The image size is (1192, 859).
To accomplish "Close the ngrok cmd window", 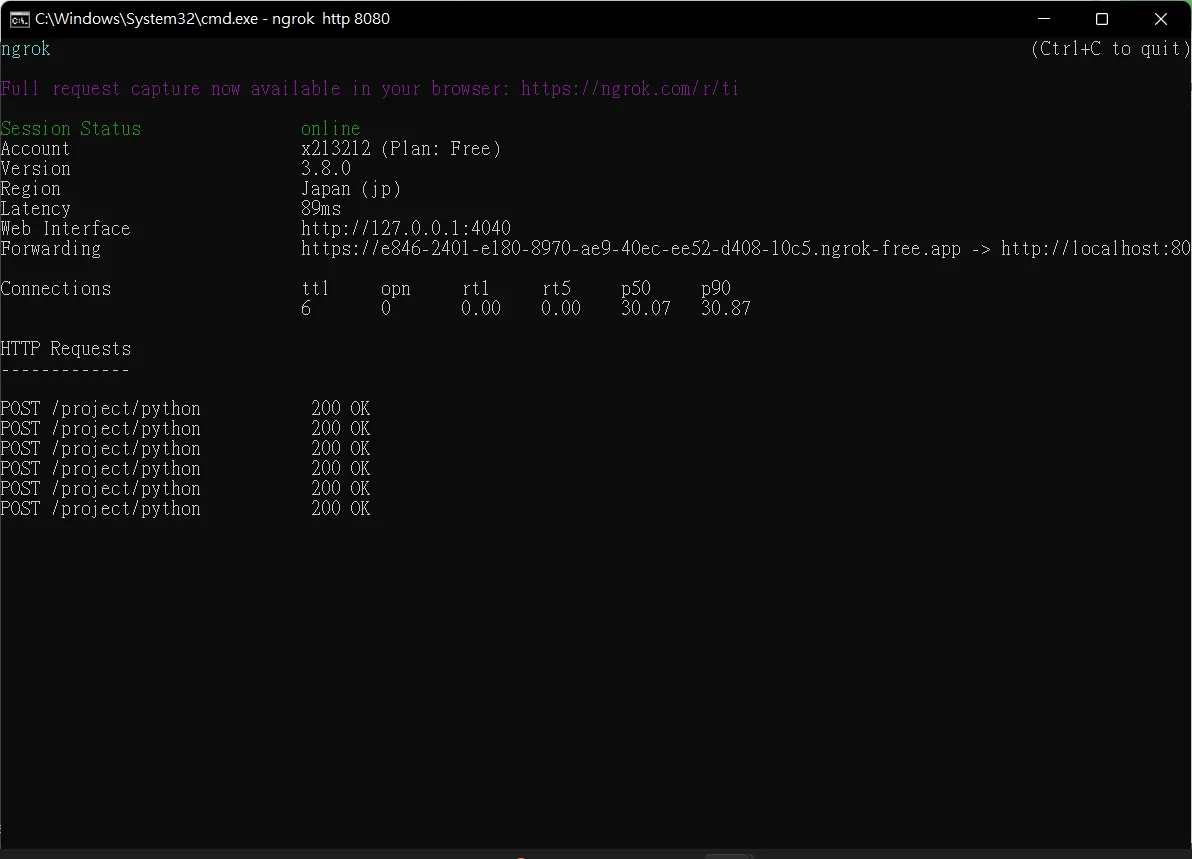I will coord(1160,19).
